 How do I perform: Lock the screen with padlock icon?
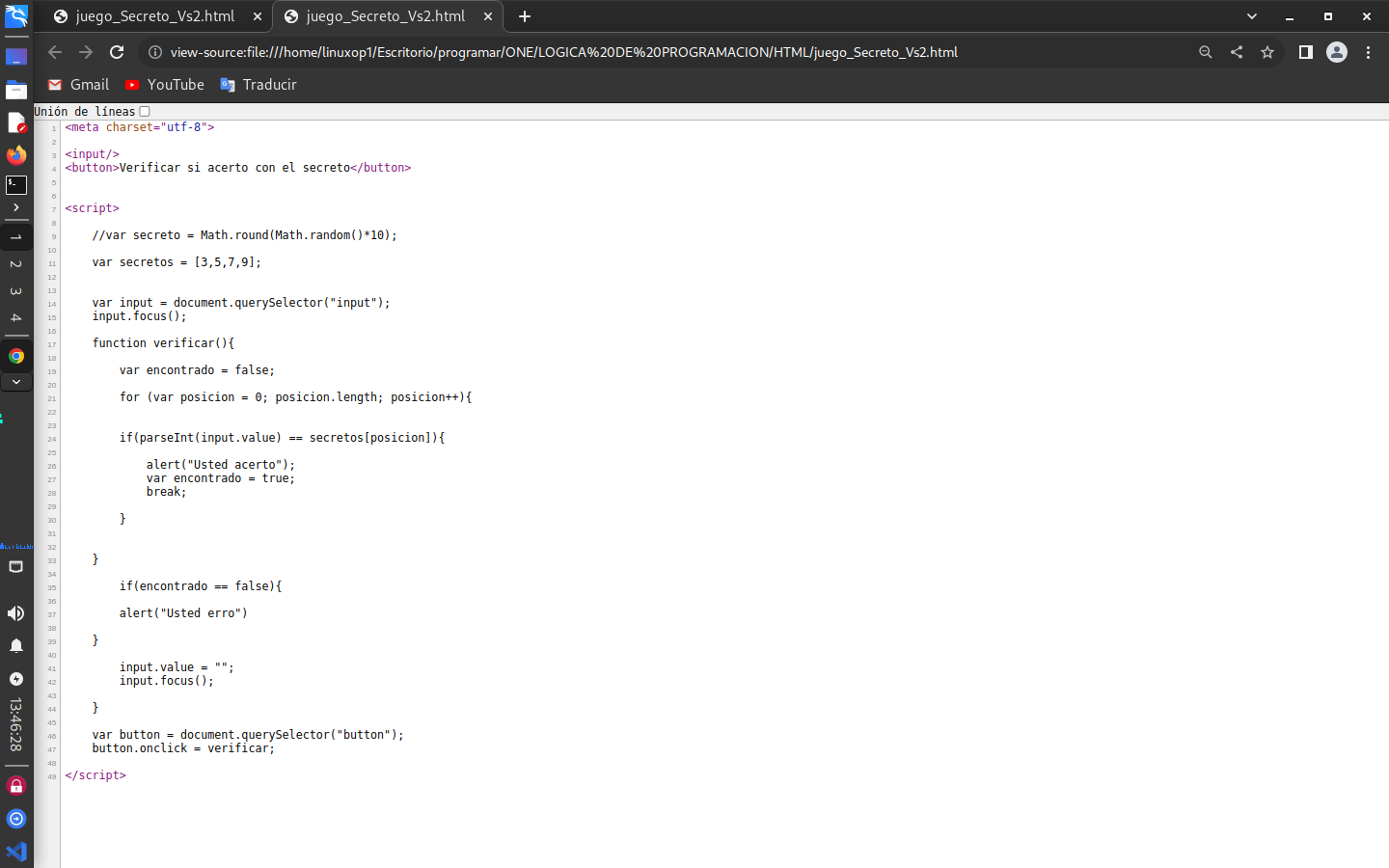point(16,786)
